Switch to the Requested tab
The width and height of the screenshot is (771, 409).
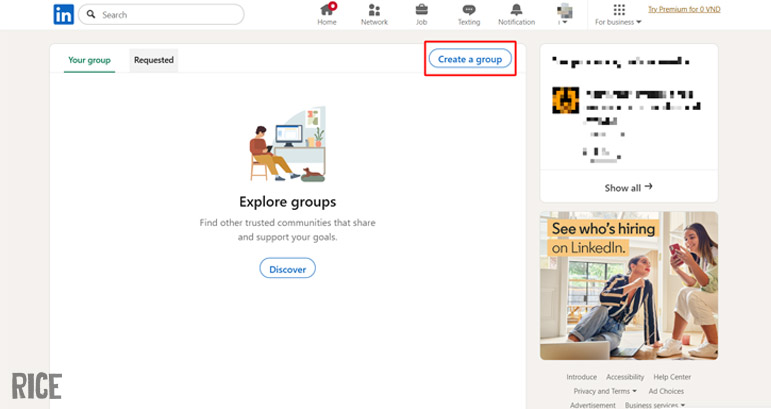[x=153, y=60]
